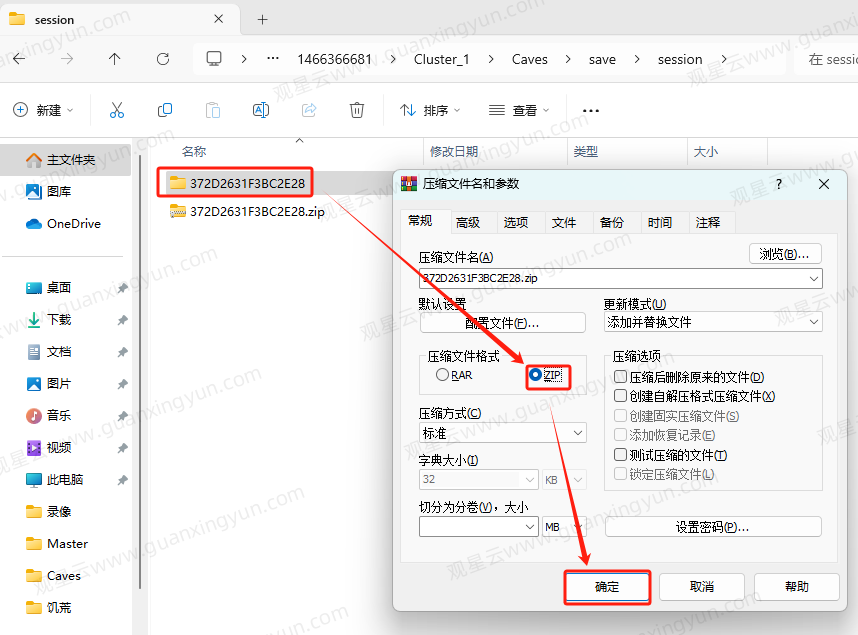Switch to the 高级 advanced tab
Viewport: 858px width, 635px height.
[x=467, y=222]
